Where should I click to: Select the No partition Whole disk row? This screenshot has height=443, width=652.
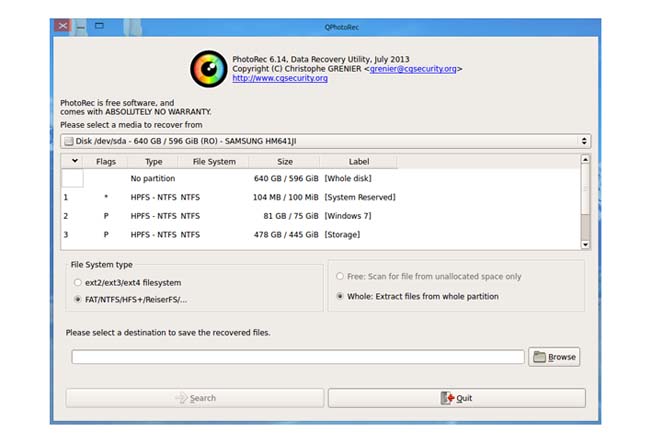click(x=321, y=178)
